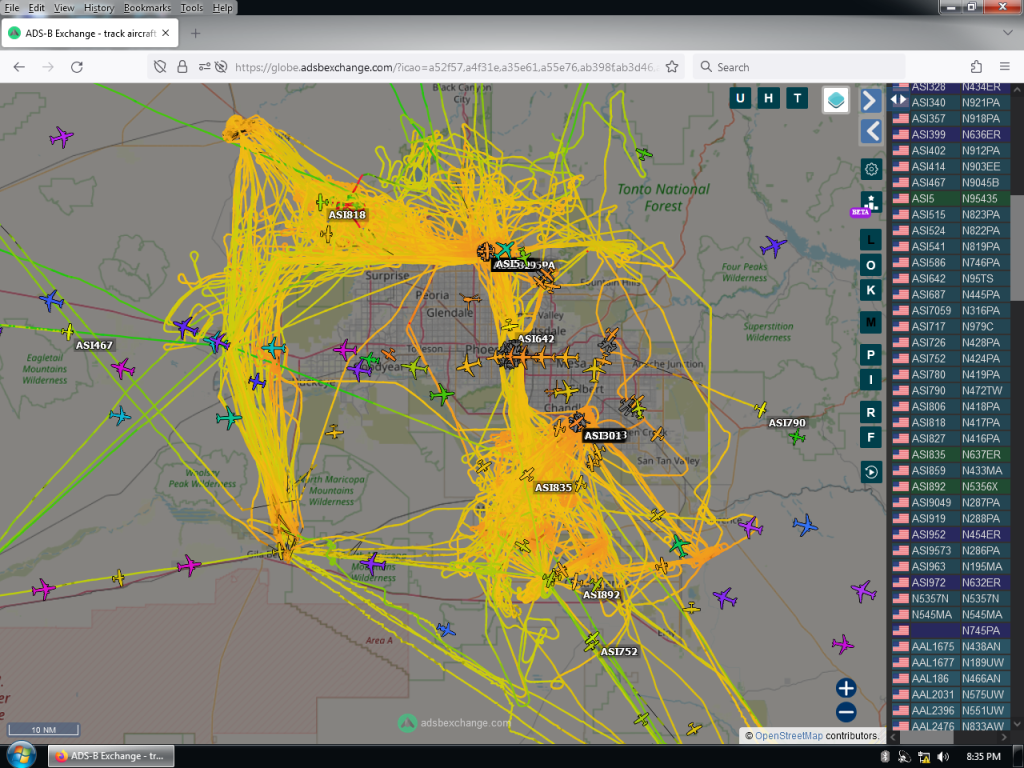Click the site lock icon

[182, 67]
